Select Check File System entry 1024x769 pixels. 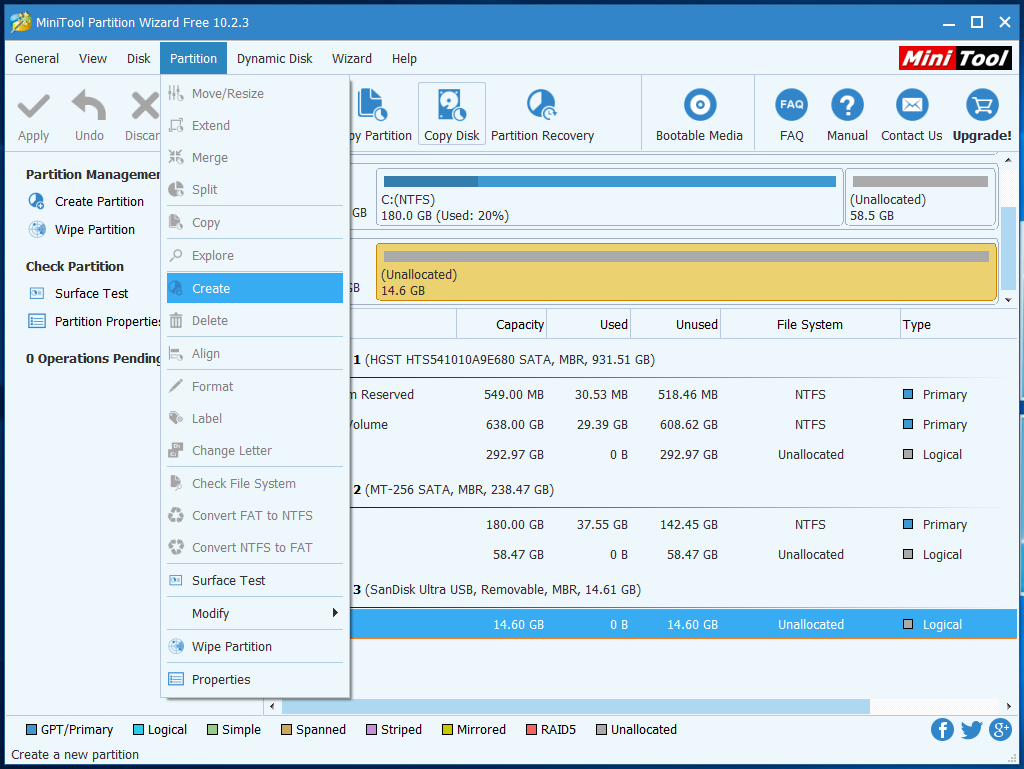[255, 484]
